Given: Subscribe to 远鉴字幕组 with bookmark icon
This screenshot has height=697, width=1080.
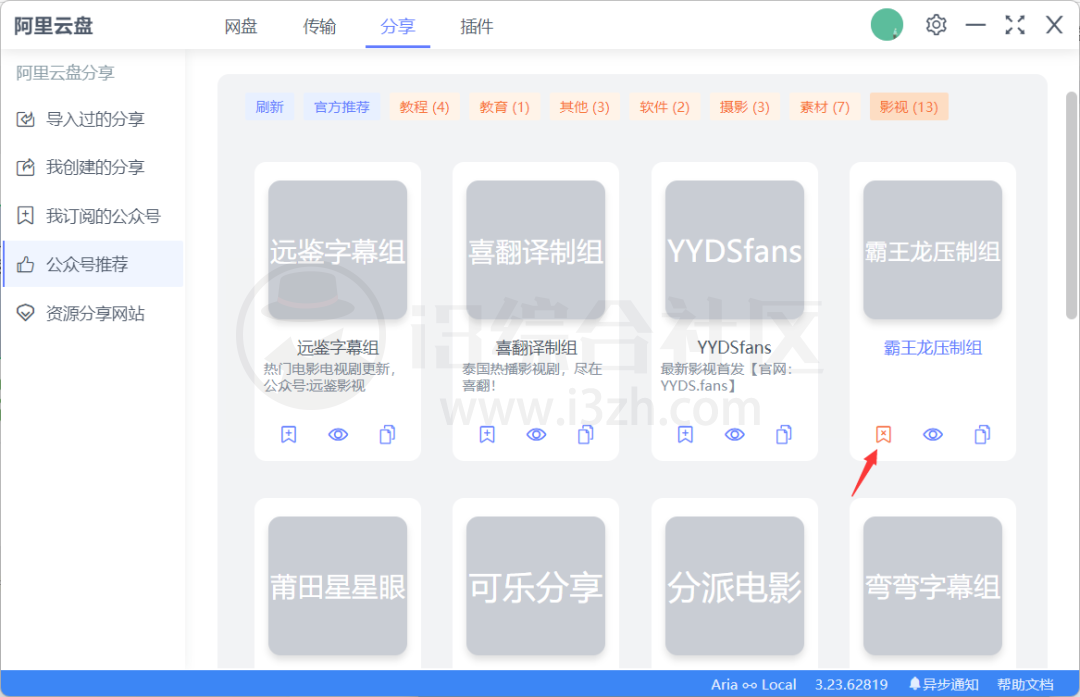Looking at the screenshot, I should tap(289, 435).
